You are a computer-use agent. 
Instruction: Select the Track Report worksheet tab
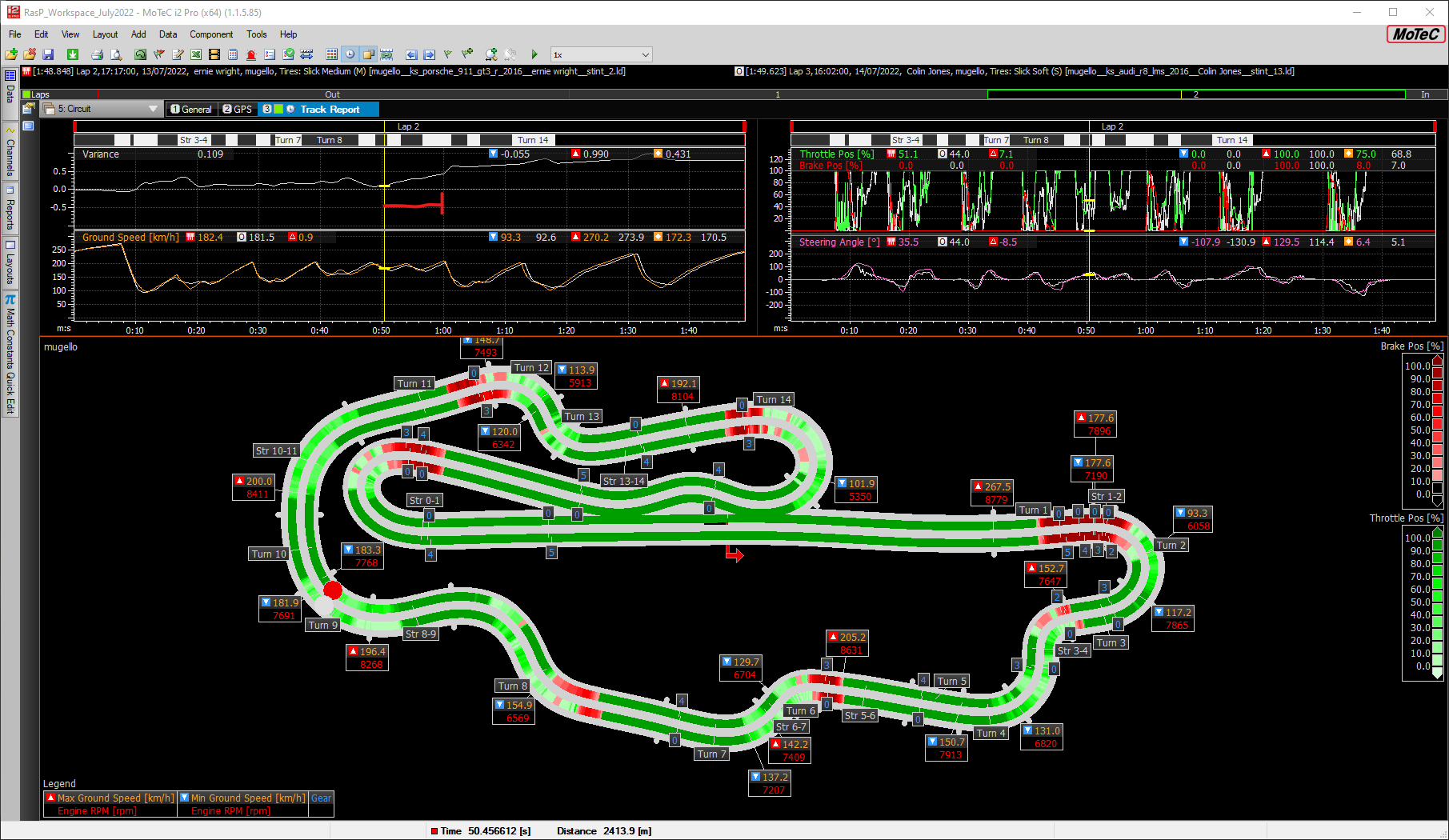point(318,110)
